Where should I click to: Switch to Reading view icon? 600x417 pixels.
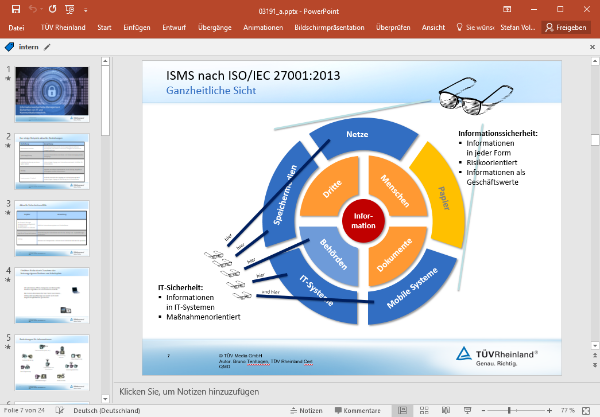[447, 410]
